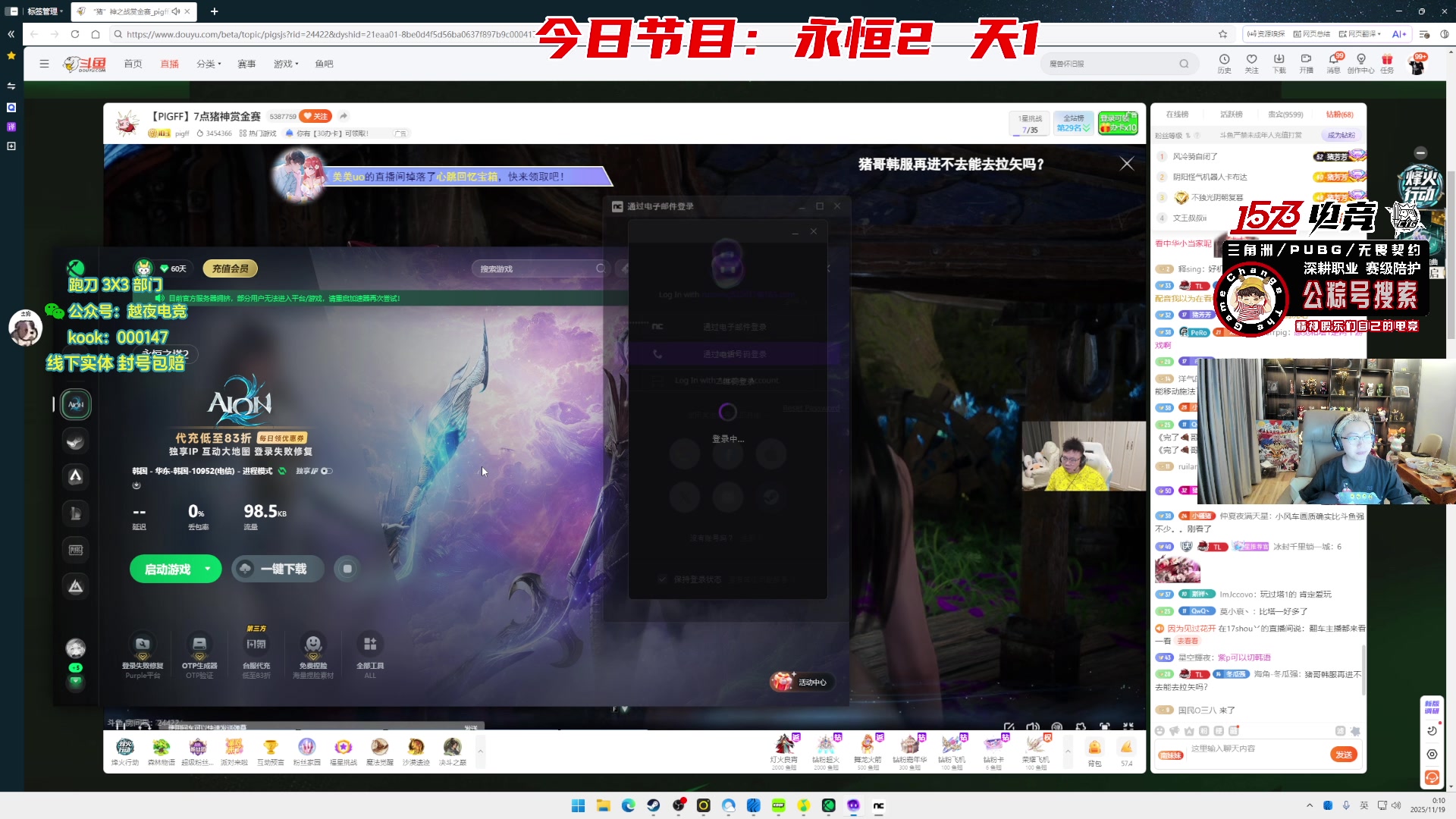Enable the 保持登录状态 checkbox in the login dialog
The height and width of the screenshot is (819, 1456).
[x=663, y=579]
